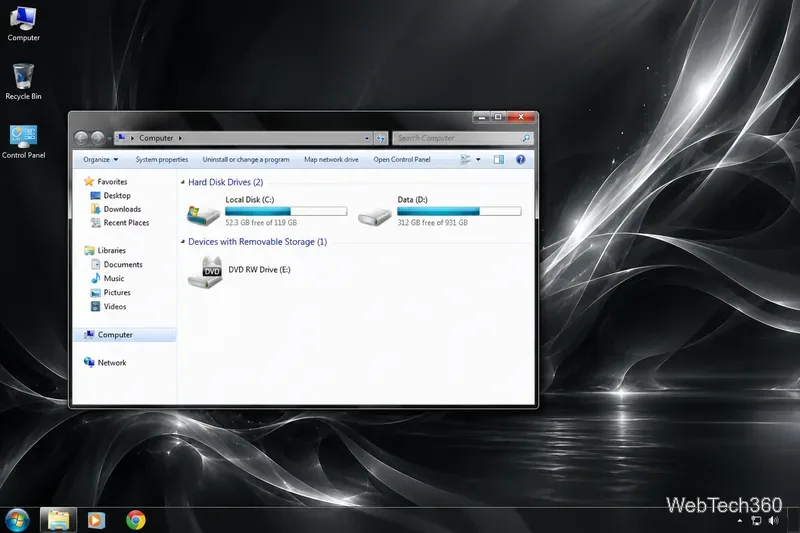Click the Change your view icon
800x533 pixels.
[x=465, y=160]
